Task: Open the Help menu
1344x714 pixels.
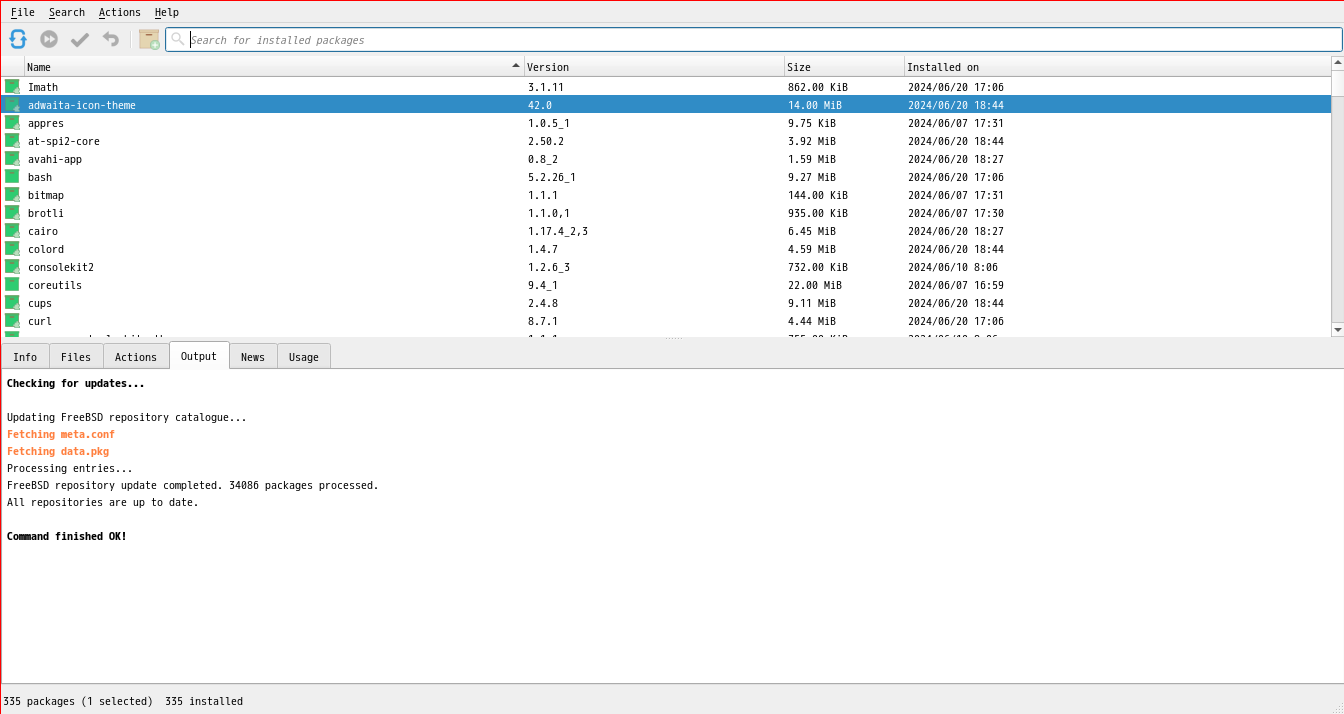Action: pyautogui.click(x=167, y=12)
